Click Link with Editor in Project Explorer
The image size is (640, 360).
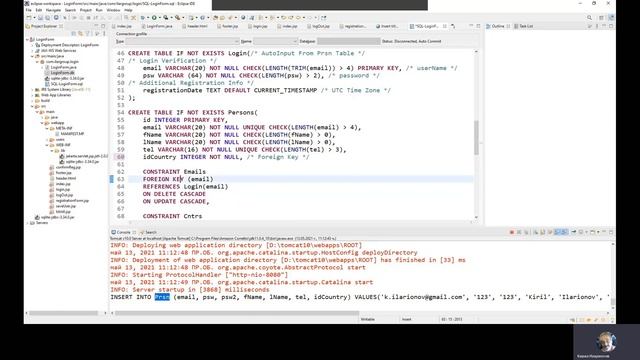tap(80, 33)
